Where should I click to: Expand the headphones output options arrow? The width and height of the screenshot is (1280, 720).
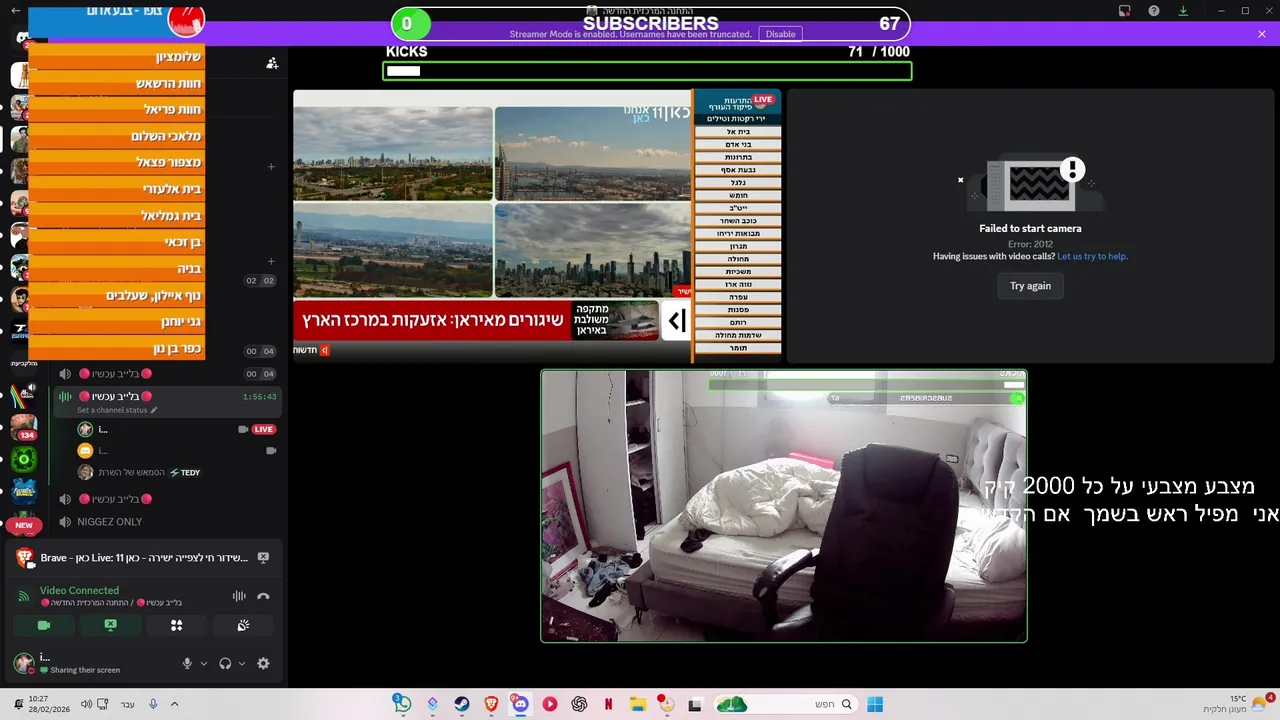tap(242, 663)
